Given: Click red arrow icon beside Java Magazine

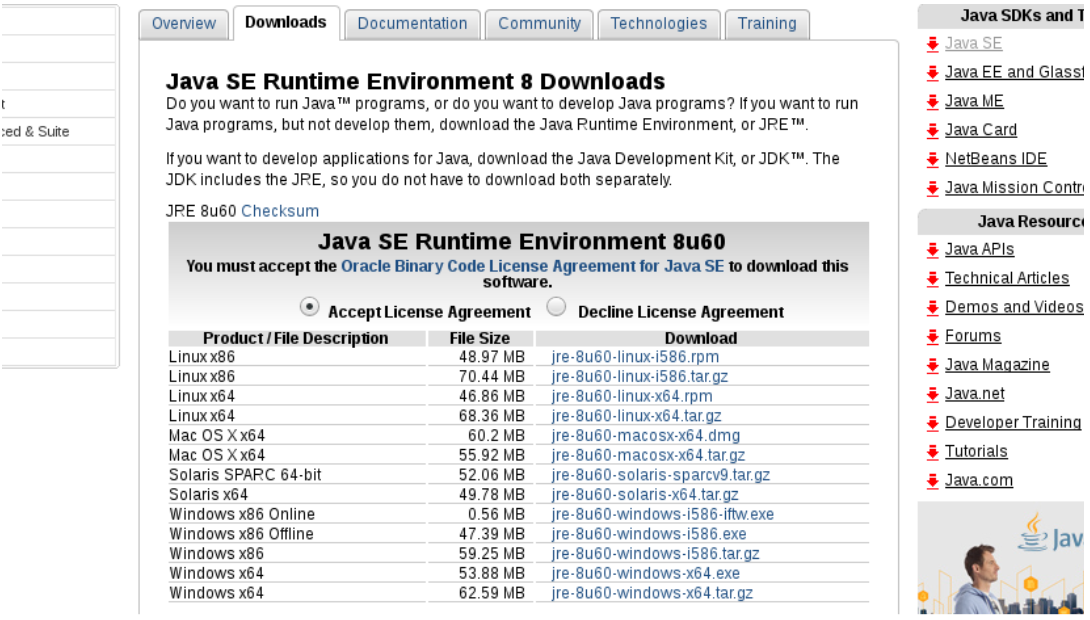Looking at the screenshot, I should (x=932, y=366).
